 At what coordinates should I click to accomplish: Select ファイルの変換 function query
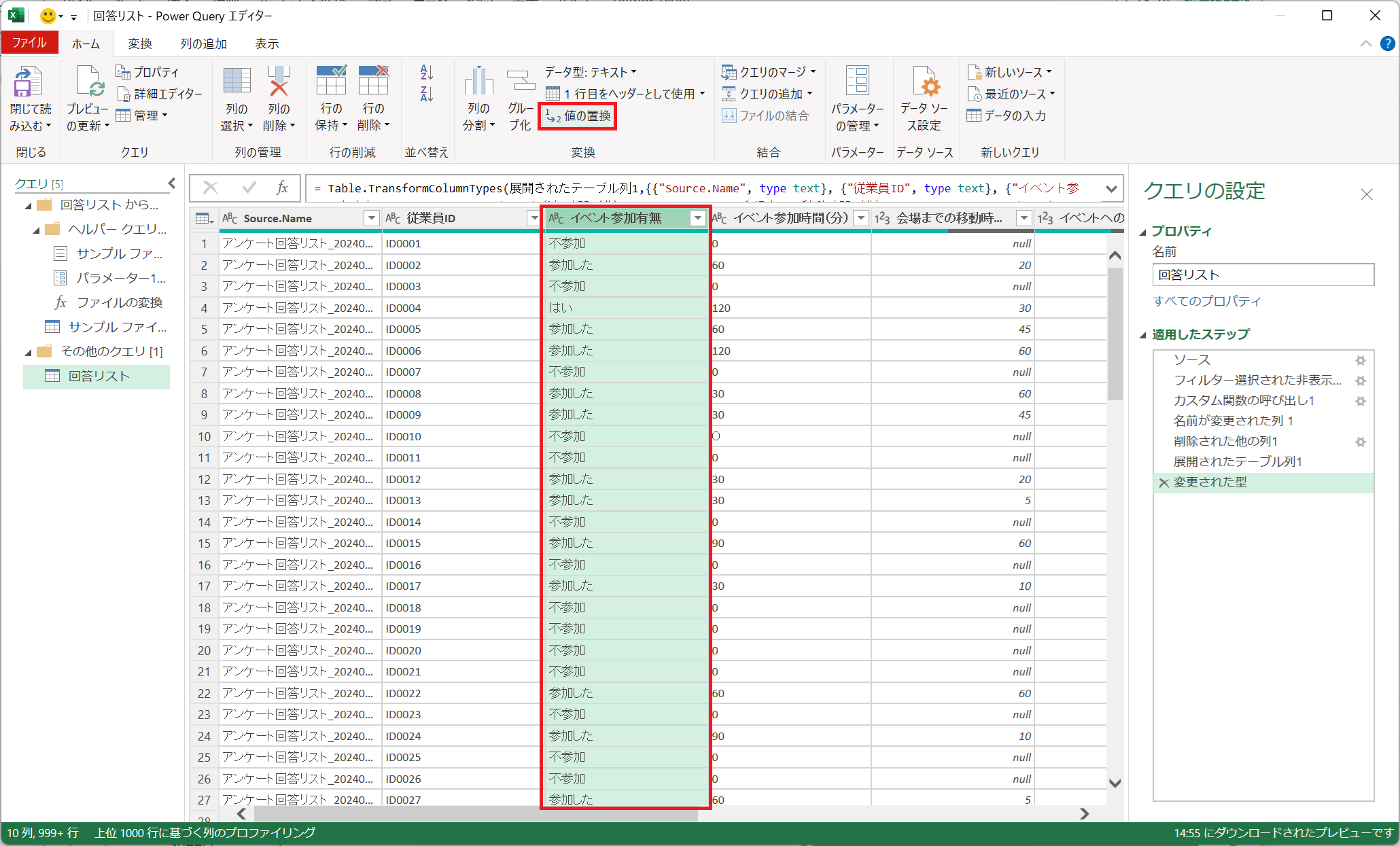[109, 303]
